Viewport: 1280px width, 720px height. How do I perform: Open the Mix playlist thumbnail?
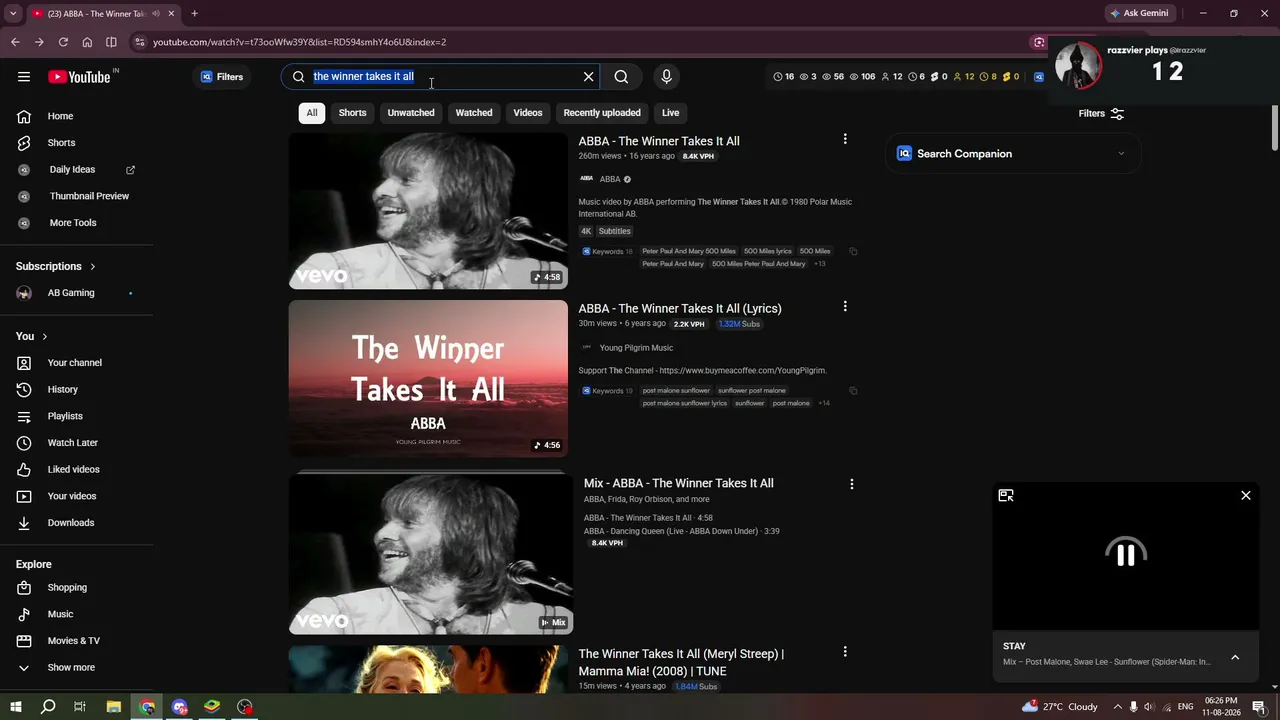point(431,555)
